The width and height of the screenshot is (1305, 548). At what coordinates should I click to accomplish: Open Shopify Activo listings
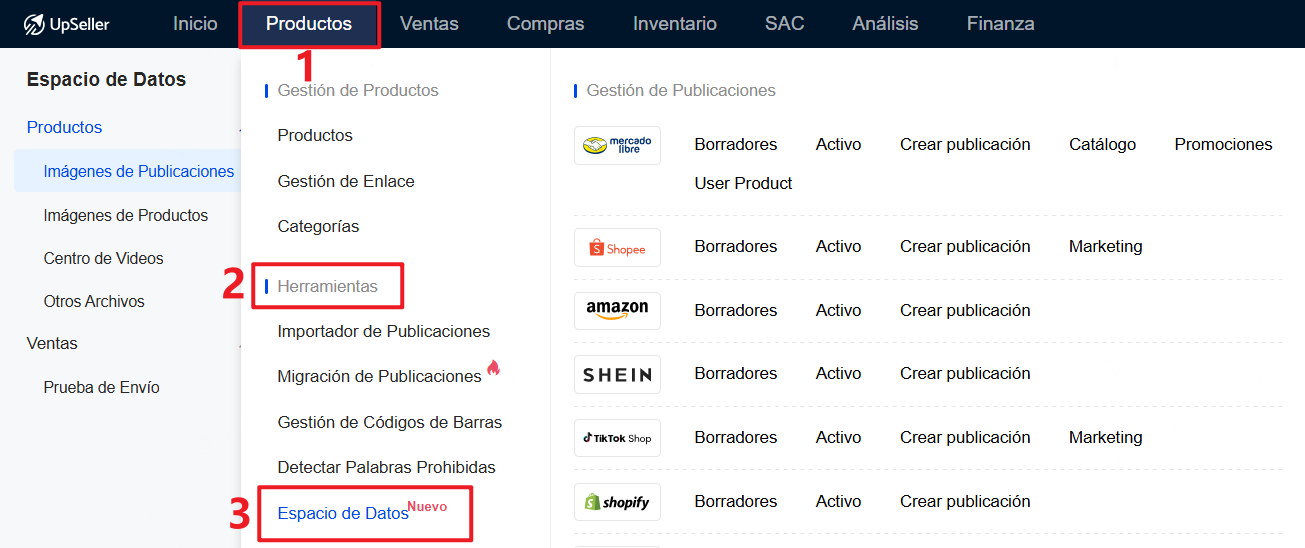coord(838,501)
